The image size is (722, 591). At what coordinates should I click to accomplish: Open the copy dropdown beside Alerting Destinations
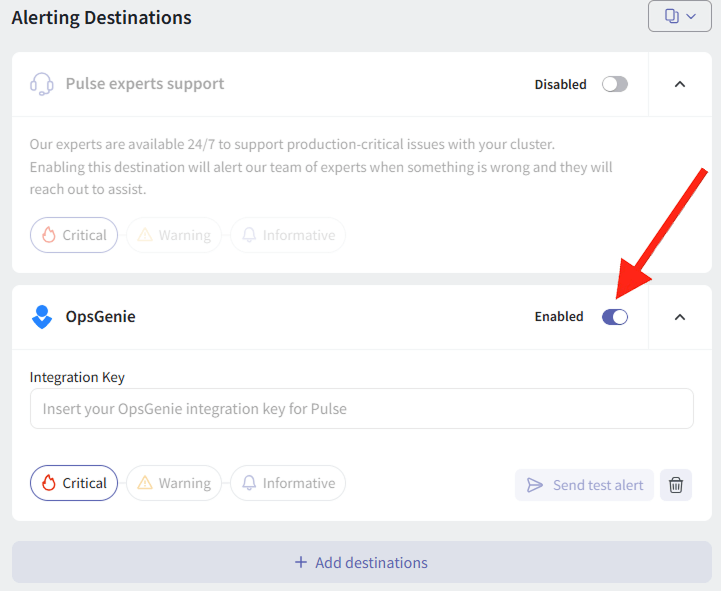680,16
